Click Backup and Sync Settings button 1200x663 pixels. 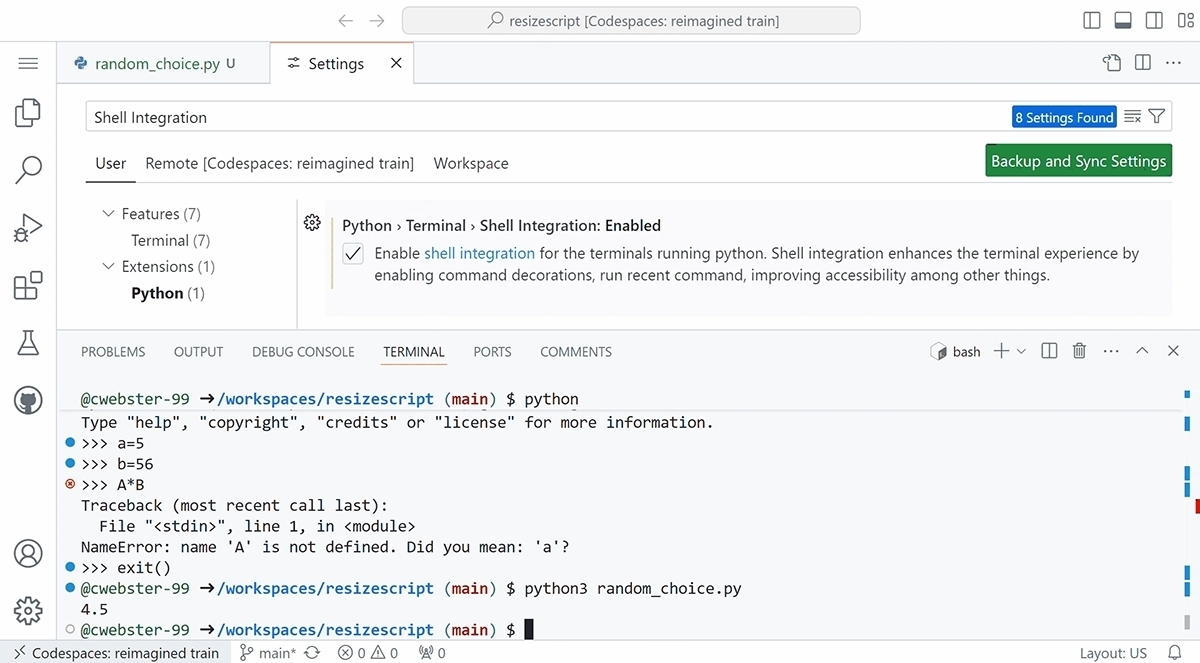click(x=1078, y=161)
